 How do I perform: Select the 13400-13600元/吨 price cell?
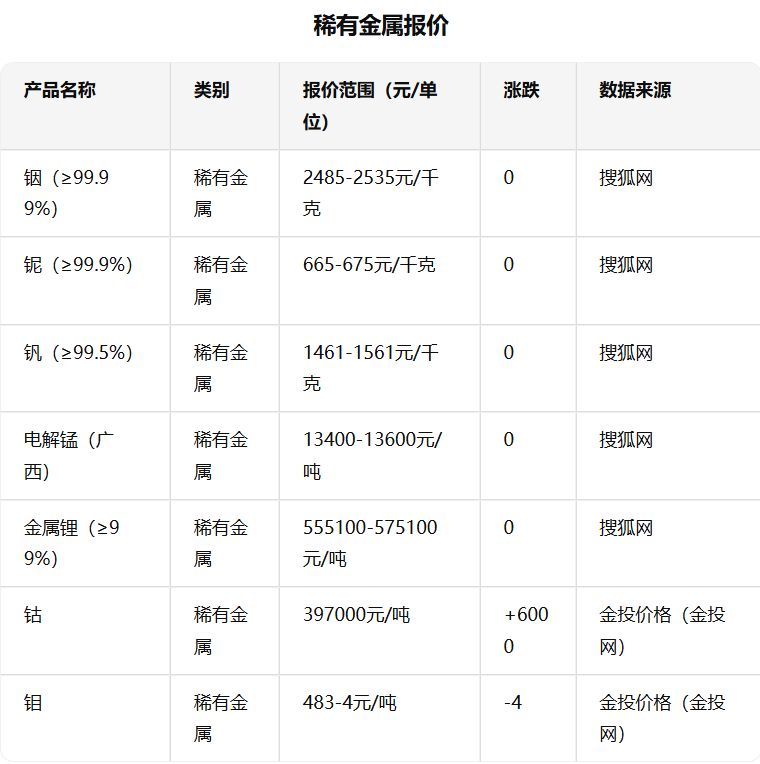(x=372, y=455)
